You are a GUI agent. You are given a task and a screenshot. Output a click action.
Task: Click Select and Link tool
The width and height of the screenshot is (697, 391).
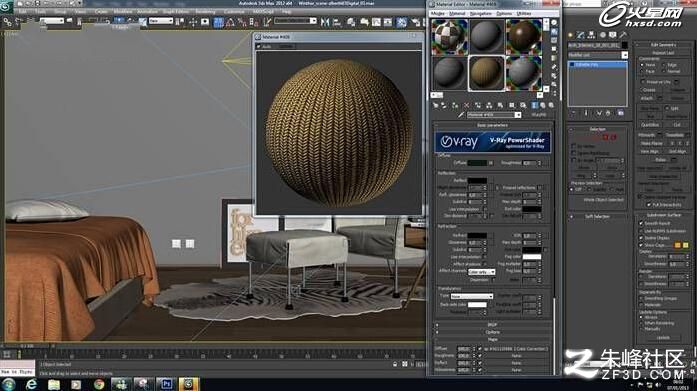pyautogui.click(x=8, y=21)
